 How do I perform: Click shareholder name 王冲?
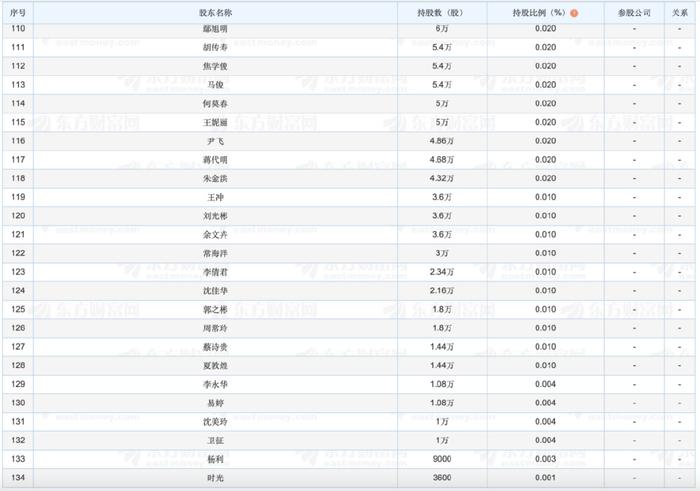click(x=215, y=197)
